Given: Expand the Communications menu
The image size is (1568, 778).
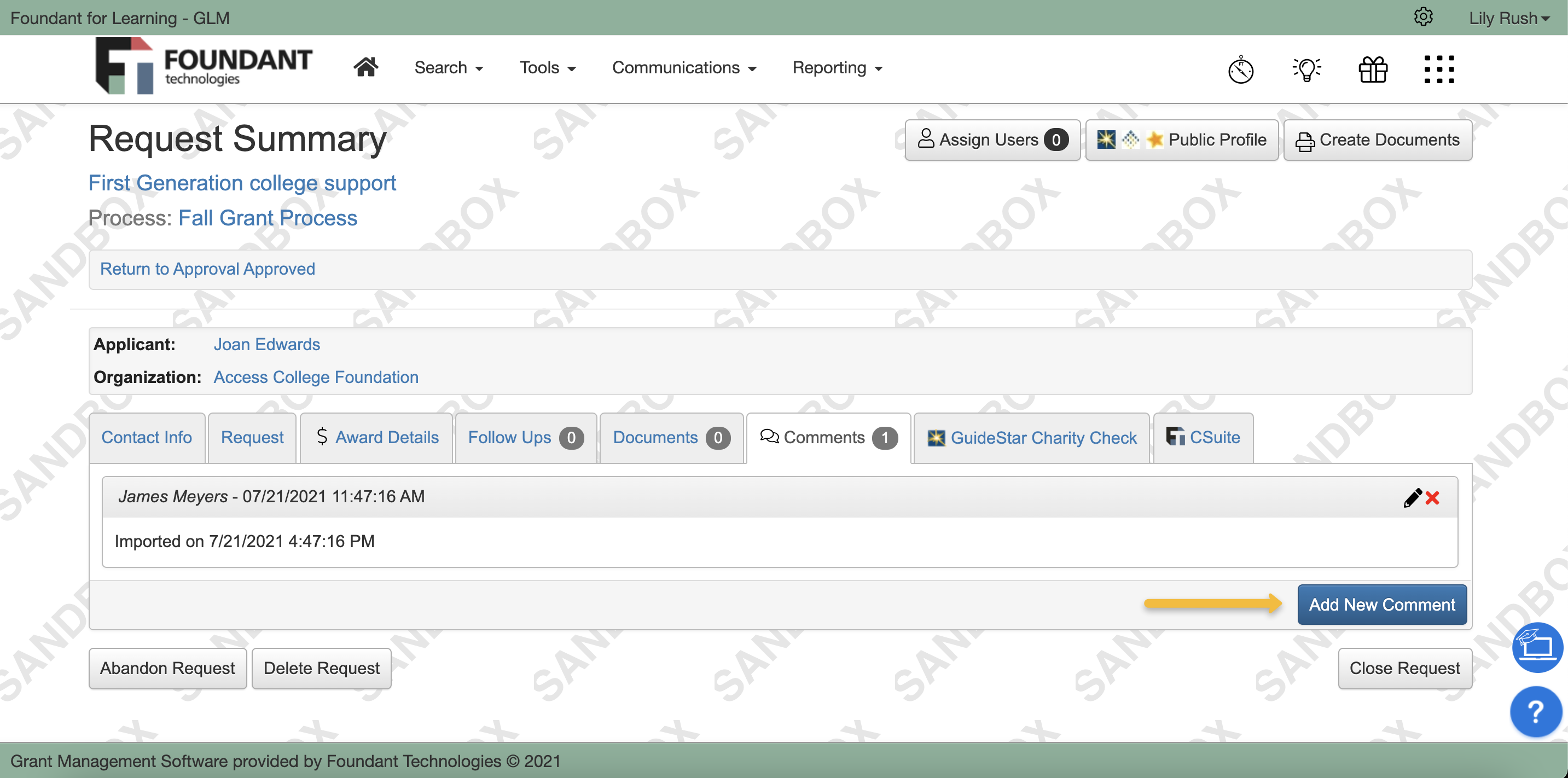Looking at the screenshot, I should click(x=684, y=68).
